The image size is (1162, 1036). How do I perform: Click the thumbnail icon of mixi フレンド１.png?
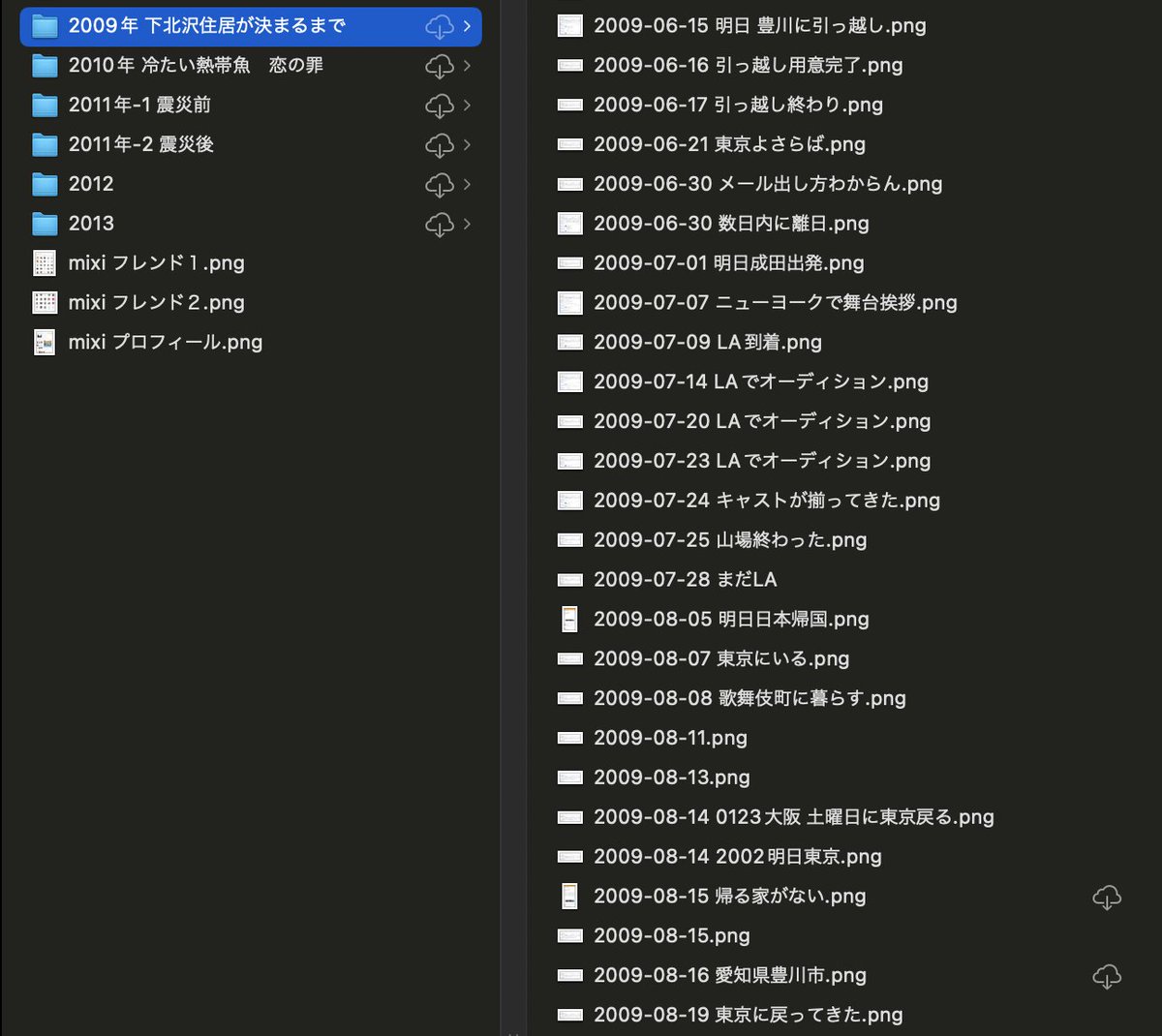tap(45, 263)
